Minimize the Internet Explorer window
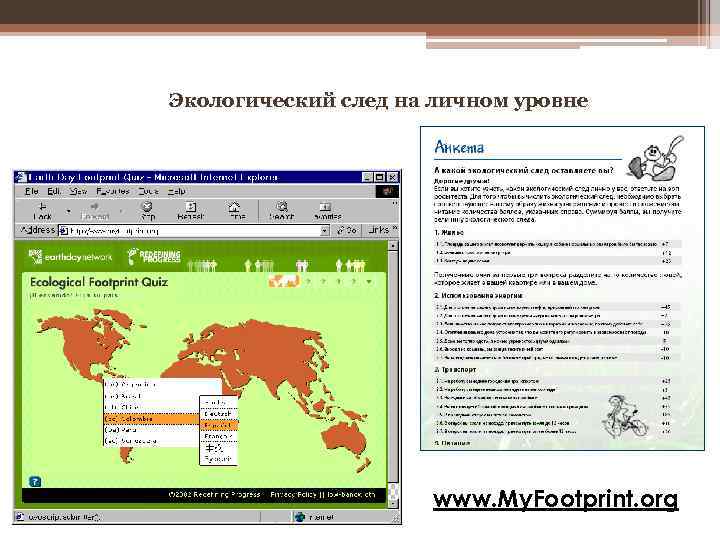 pos(368,177)
